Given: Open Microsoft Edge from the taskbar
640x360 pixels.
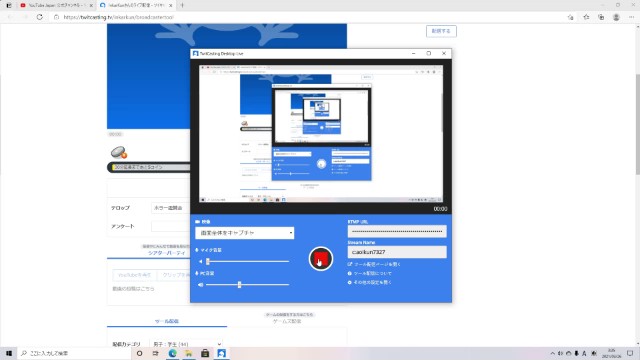Looking at the screenshot, I should pyautogui.click(x=172, y=353).
